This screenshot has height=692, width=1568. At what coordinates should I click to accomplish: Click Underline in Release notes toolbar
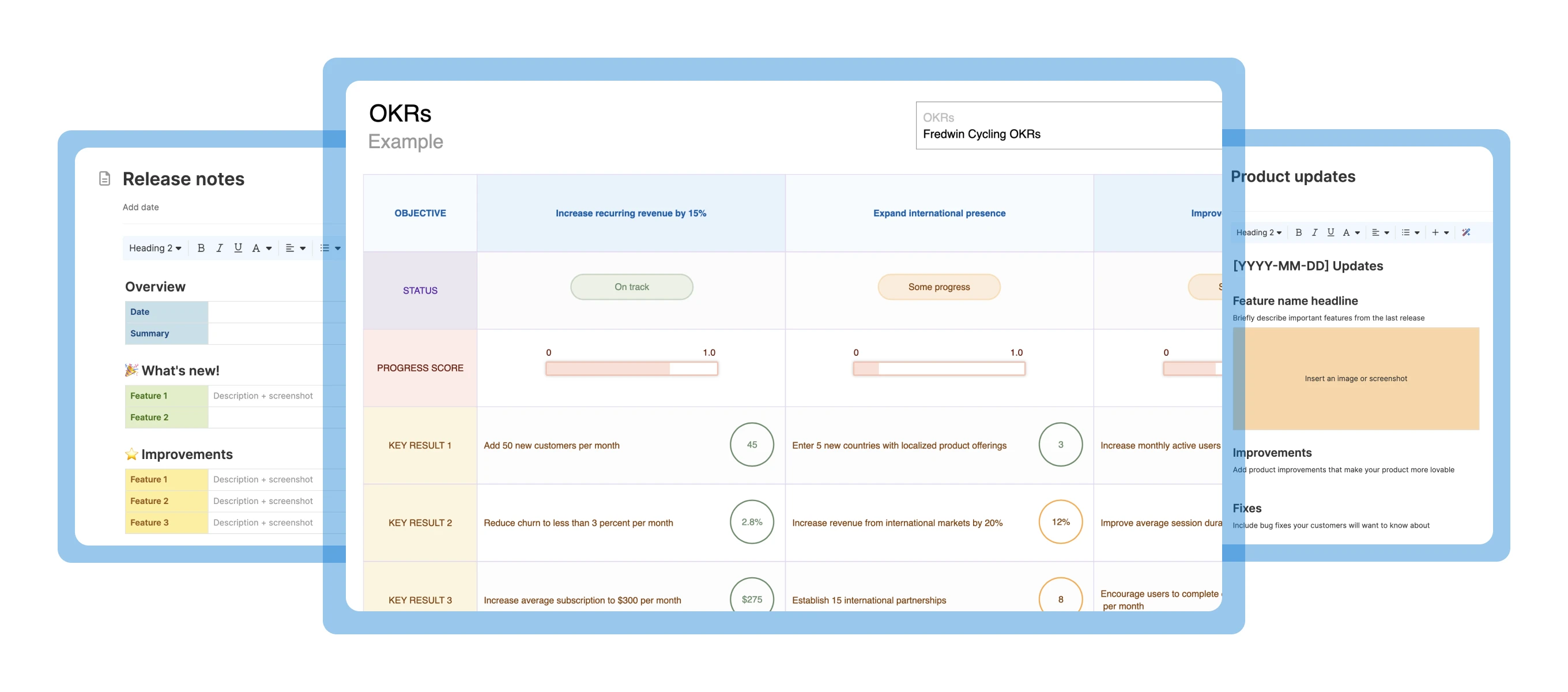click(238, 248)
